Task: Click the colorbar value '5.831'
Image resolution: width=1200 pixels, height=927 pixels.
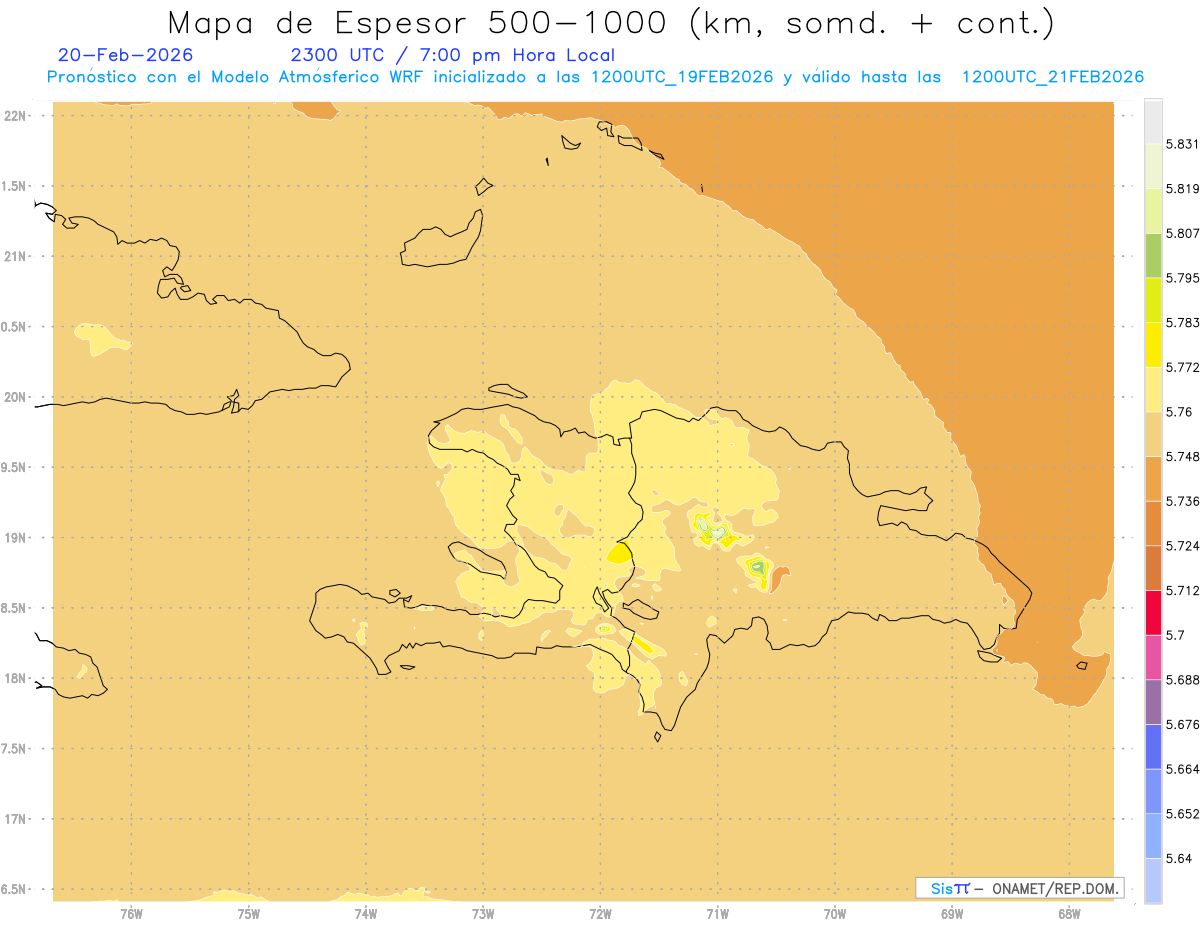Action: coord(1183,144)
